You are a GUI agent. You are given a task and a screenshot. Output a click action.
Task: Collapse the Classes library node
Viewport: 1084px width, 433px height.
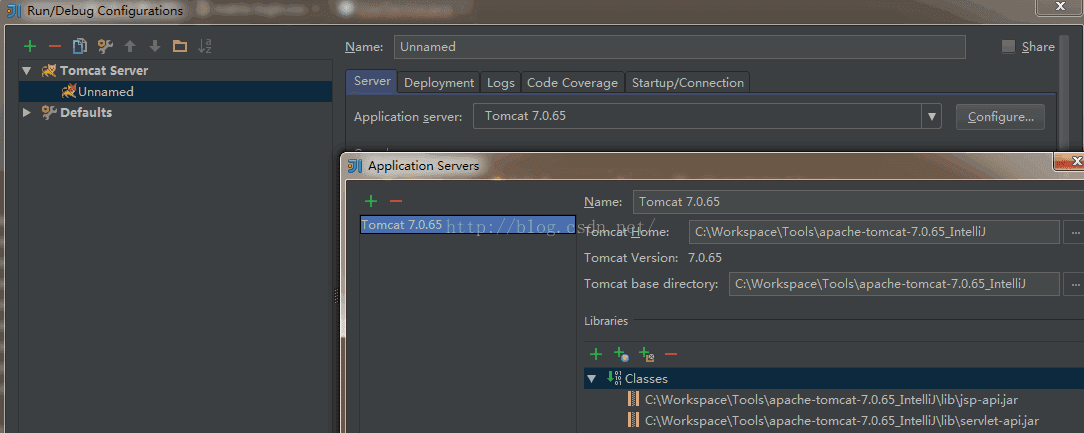pos(592,379)
